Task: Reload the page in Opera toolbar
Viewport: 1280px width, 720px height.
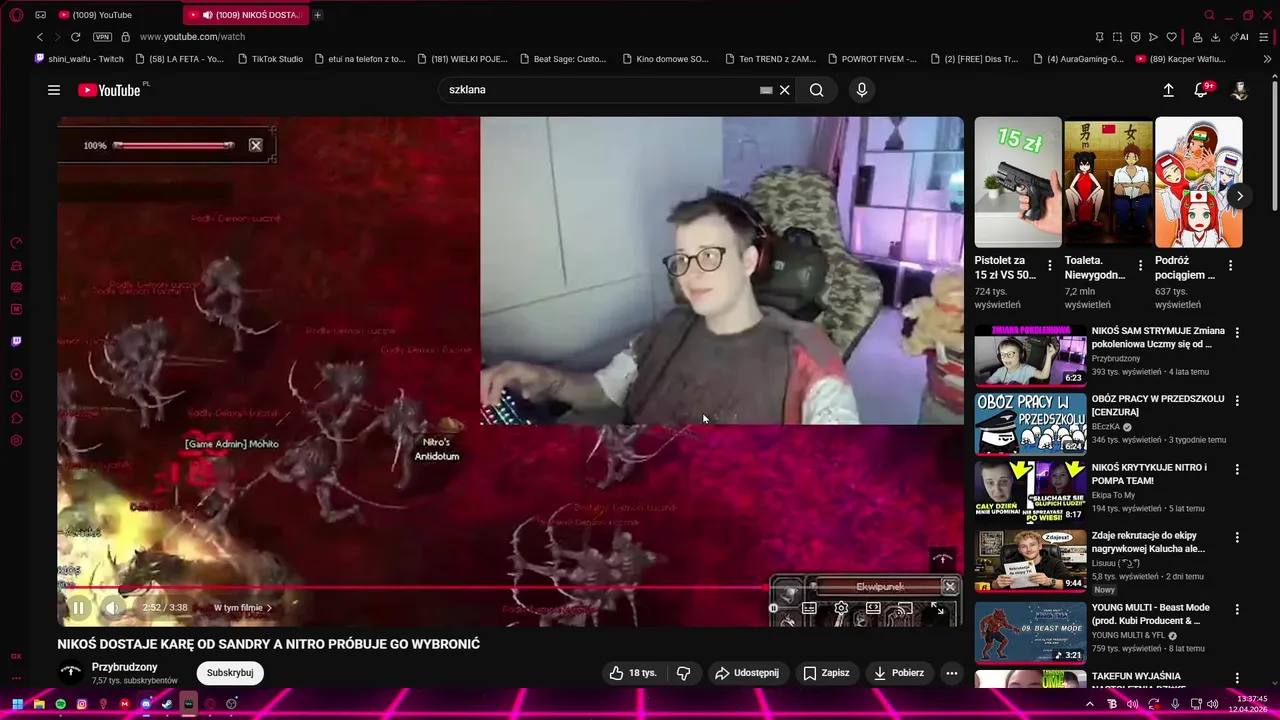Action: coord(75,37)
